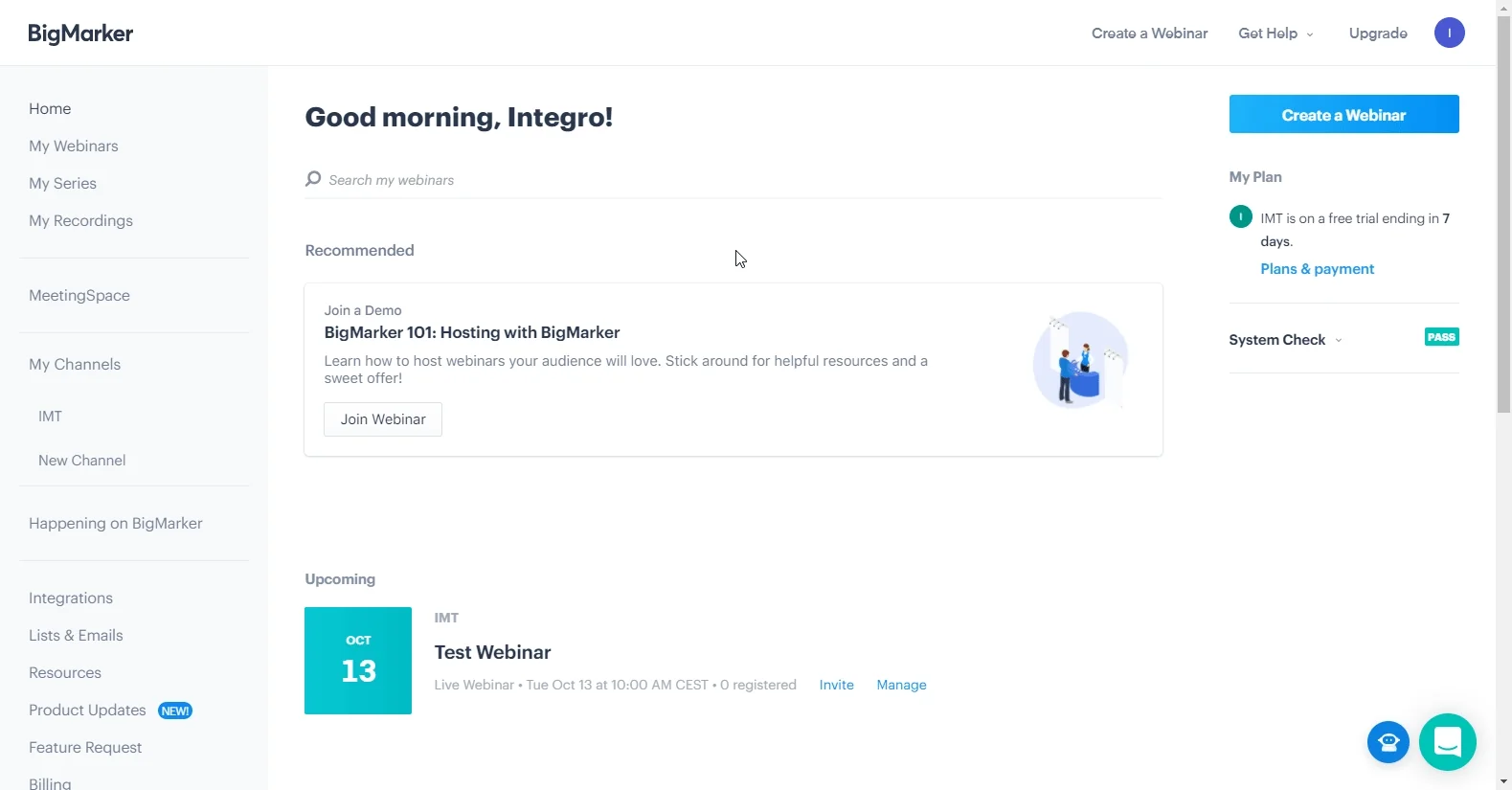Open BigMarker 101: Hosting with BigMarker

[472, 332]
